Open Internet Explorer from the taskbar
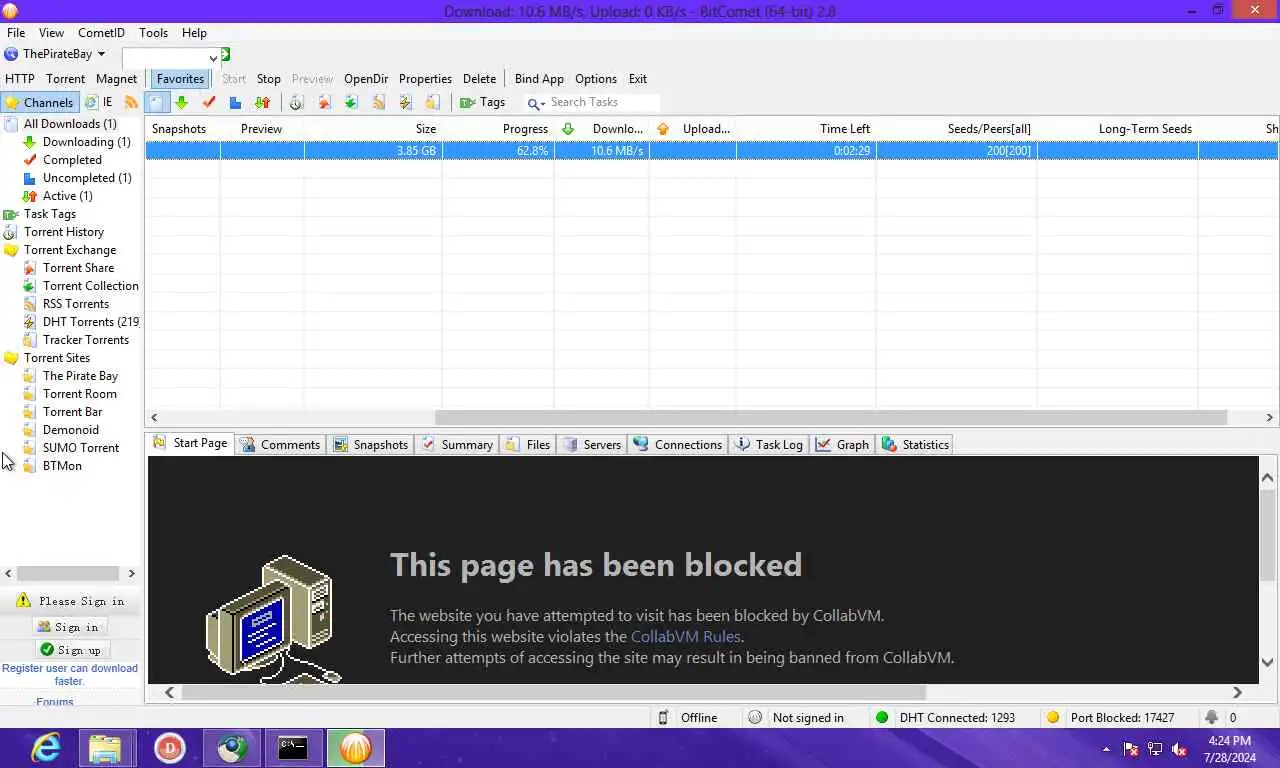The width and height of the screenshot is (1280, 768). tap(45, 748)
